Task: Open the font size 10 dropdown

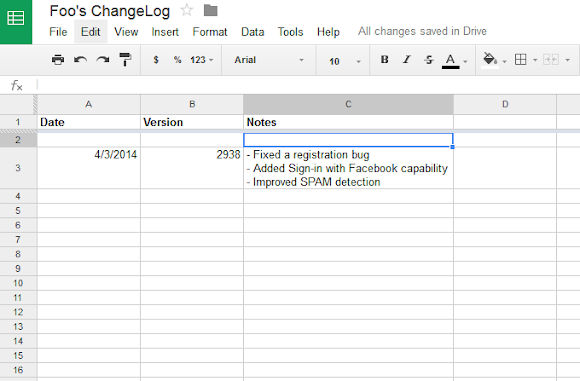Action: (345, 61)
